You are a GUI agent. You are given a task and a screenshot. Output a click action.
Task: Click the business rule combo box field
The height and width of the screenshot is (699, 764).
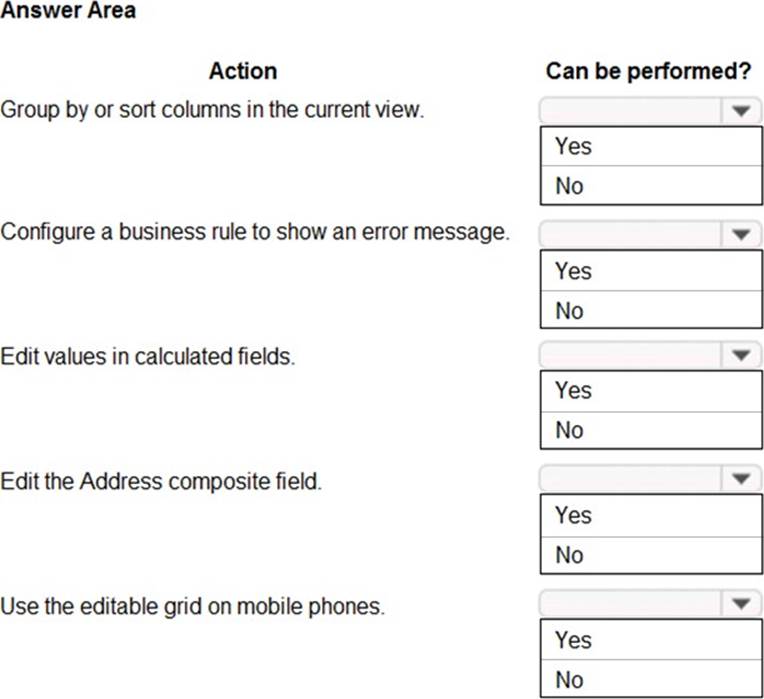pyautogui.click(x=630, y=235)
